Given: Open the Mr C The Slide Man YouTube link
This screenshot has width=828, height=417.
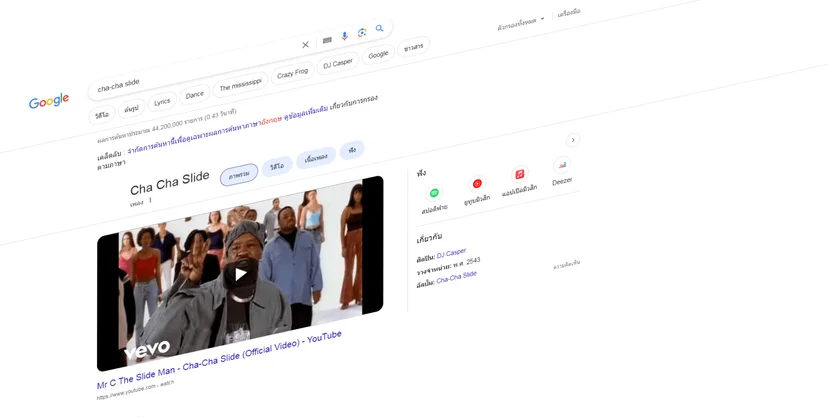Looking at the screenshot, I should [219, 360].
